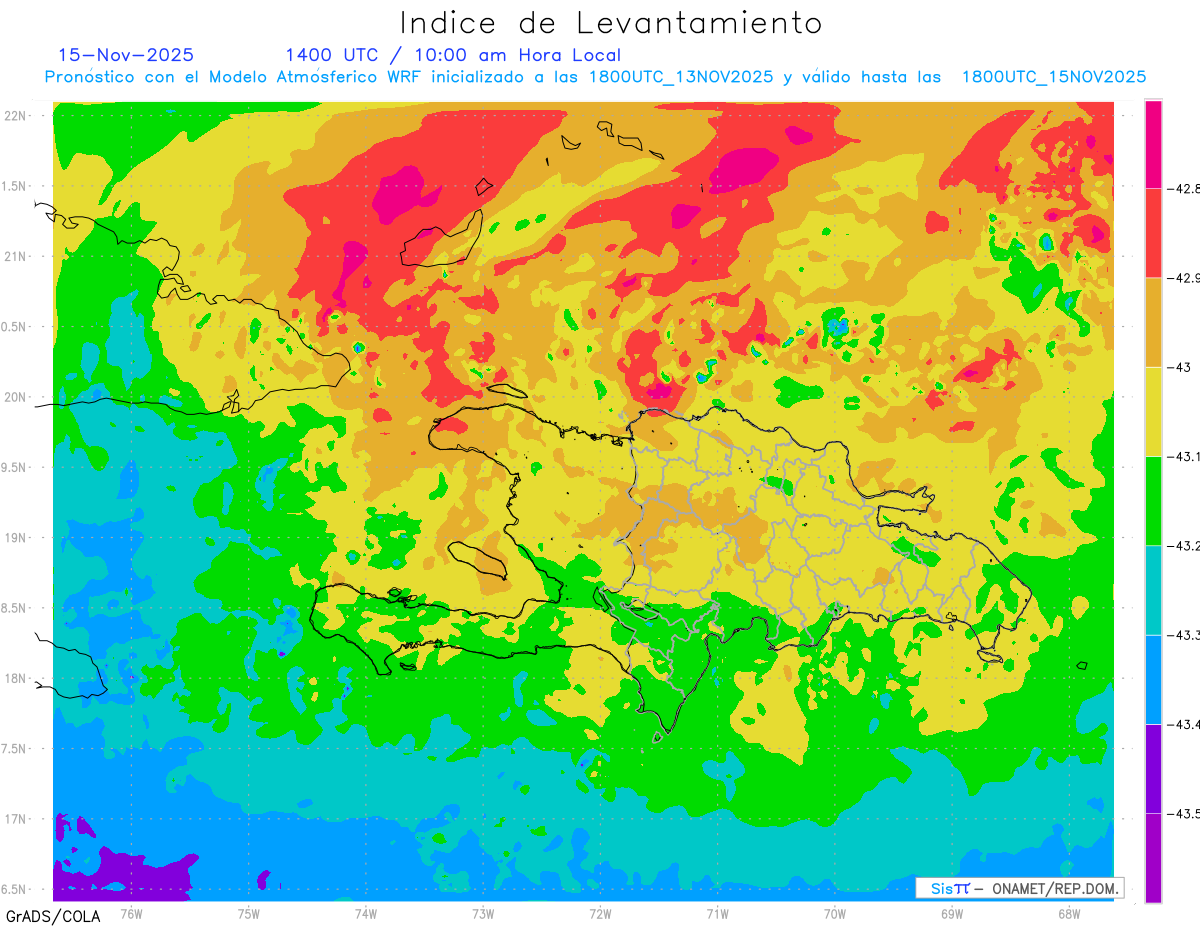Click the "Indice de Levantamiento" title

click(611, 22)
